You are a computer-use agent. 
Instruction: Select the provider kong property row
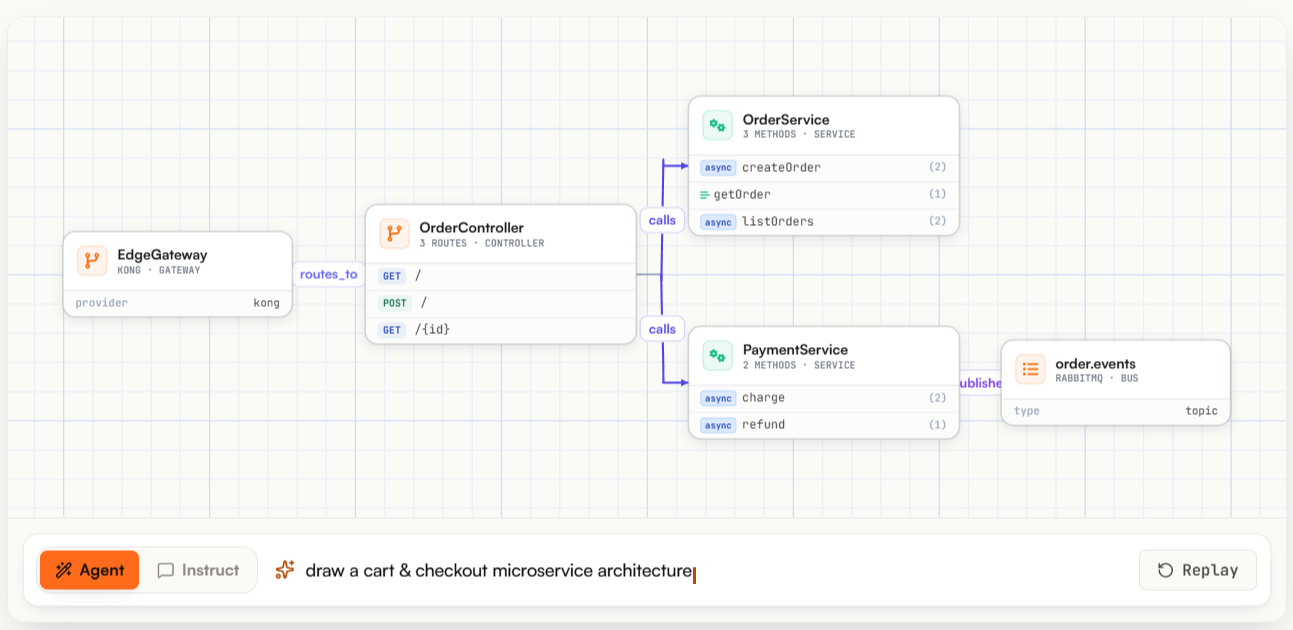pos(178,302)
